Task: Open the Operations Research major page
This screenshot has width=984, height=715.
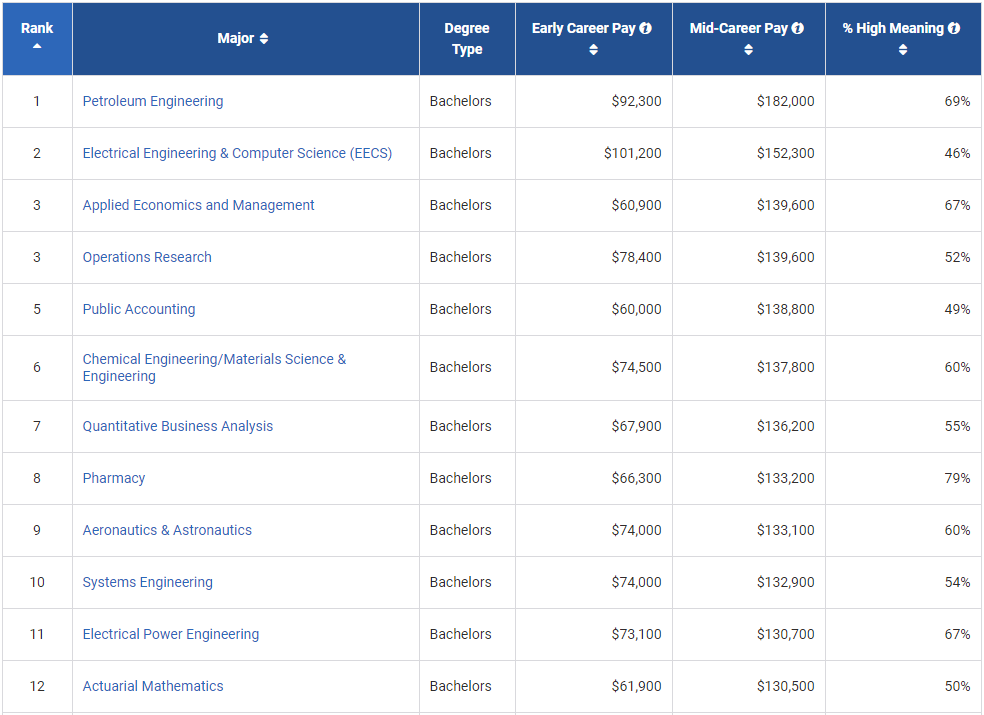Action: (x=147, y=257)
